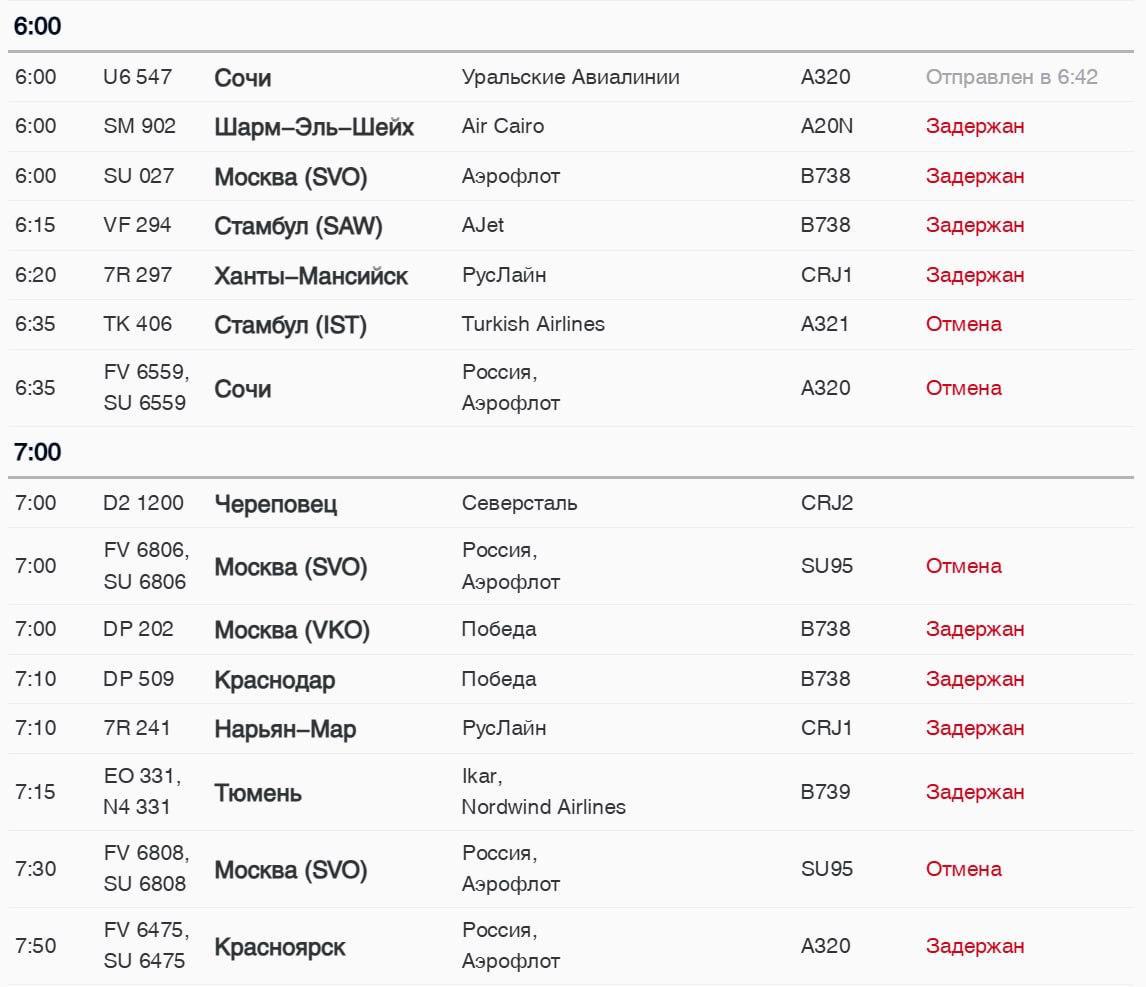Click the Сочи destination for flight U6 547

pos(243,78)
